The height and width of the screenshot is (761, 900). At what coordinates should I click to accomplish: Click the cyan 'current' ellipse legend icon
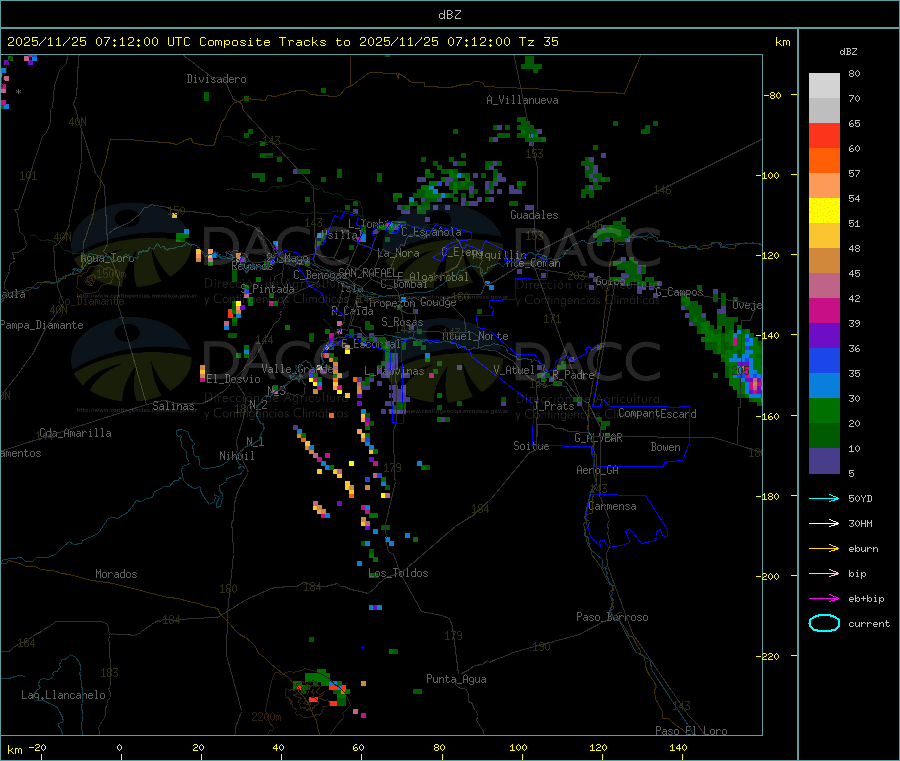(824, 623)
